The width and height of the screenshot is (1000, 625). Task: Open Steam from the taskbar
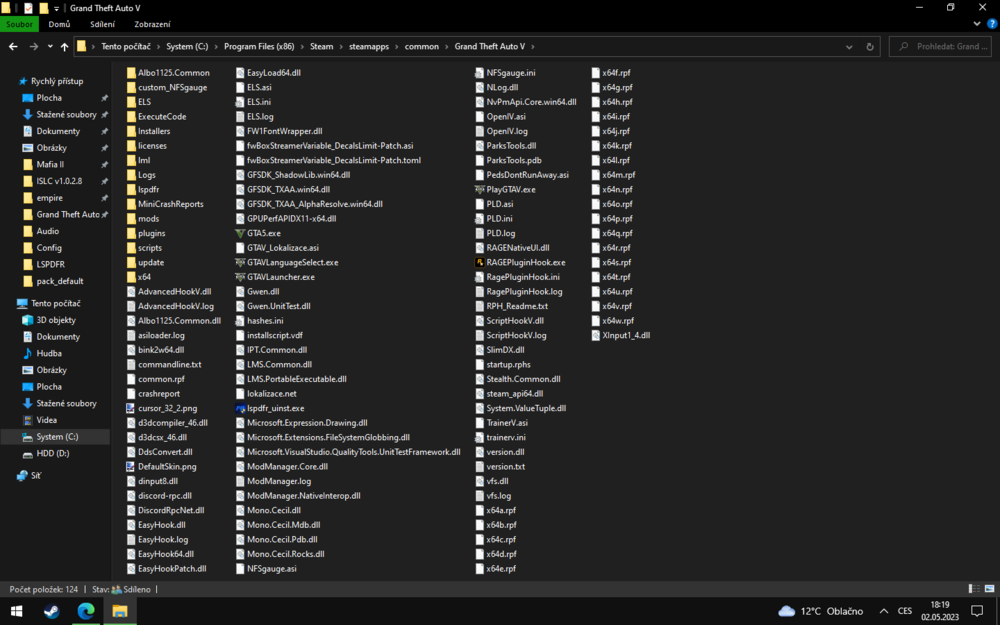point(52,611)
